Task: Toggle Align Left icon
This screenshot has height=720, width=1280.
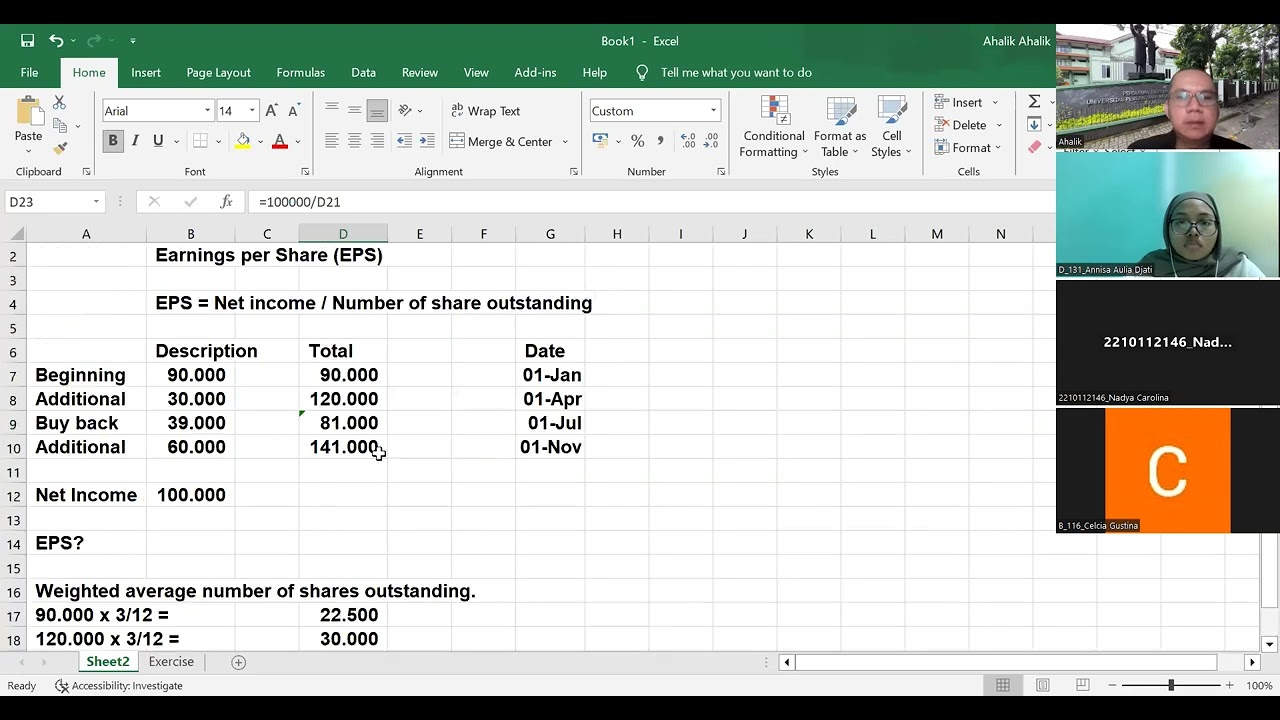Action: [x=331, y=141]
